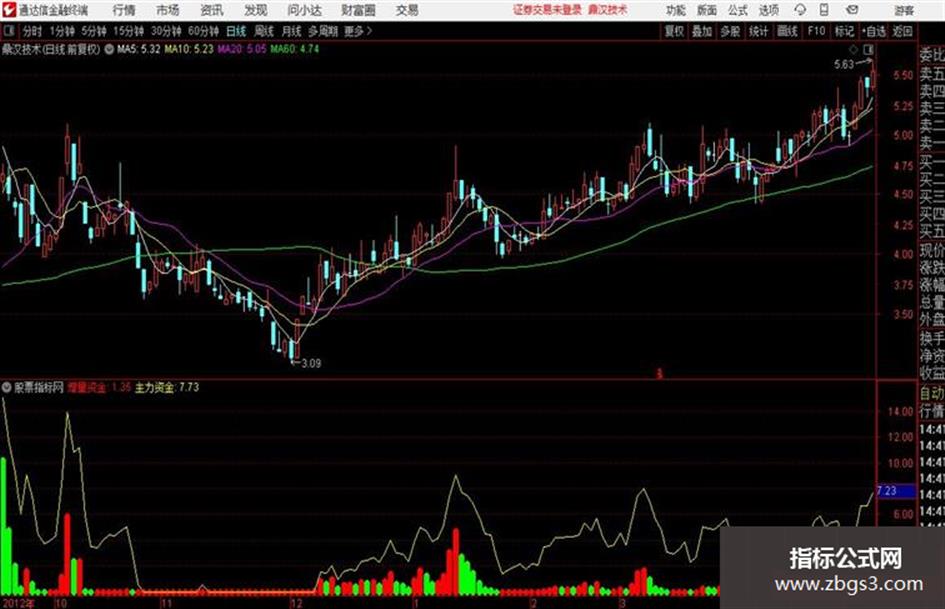Toggle the right panel icon near diamond

pos(868,49)
